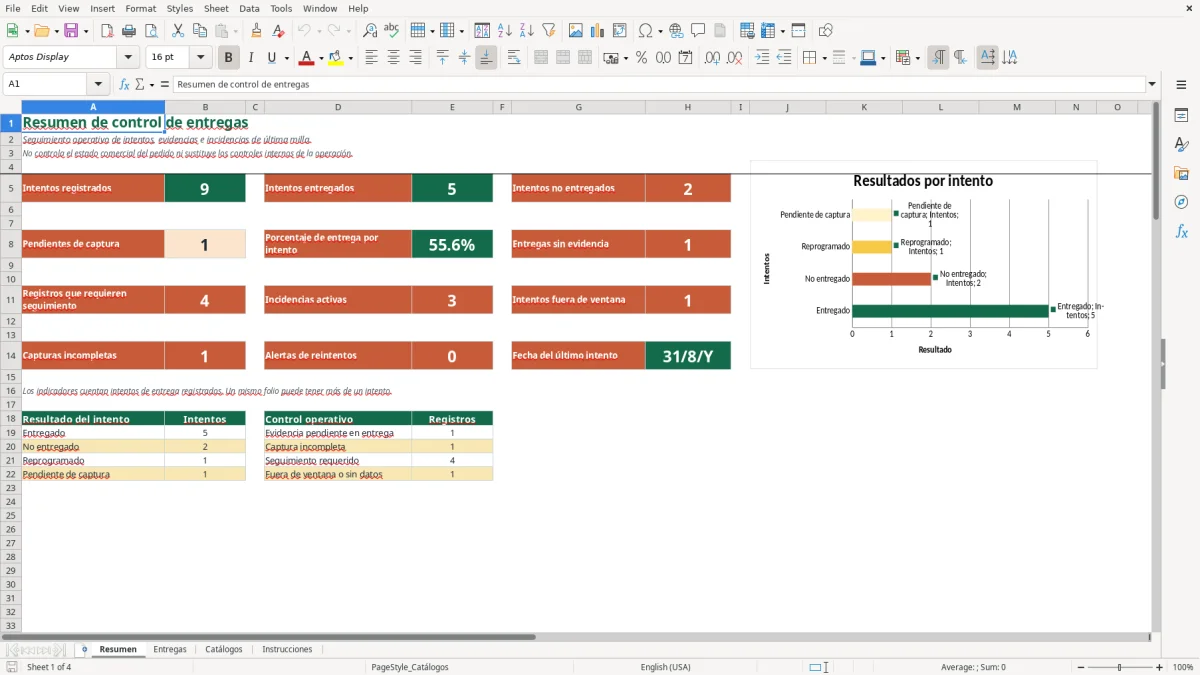Toggle the Align Bottom button
Viewport: 1200px width, 675px height.
[x=486, y=58]
